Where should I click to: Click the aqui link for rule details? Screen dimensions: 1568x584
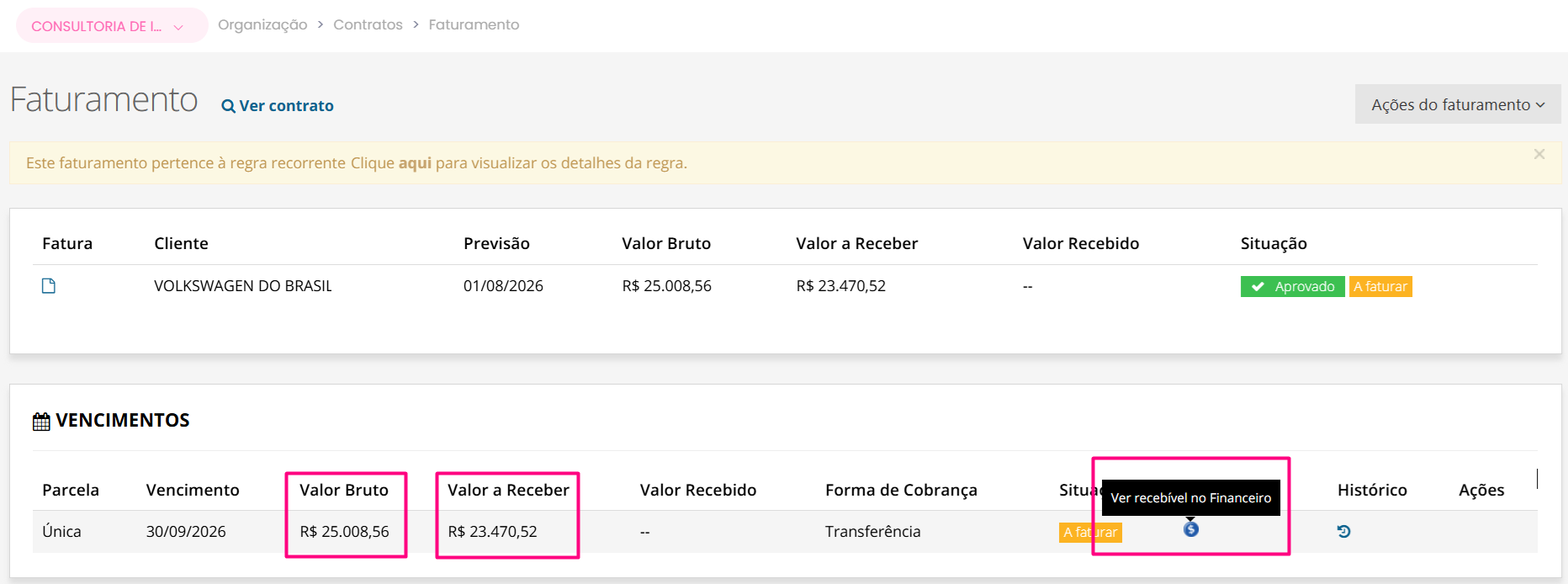[415, 163]
